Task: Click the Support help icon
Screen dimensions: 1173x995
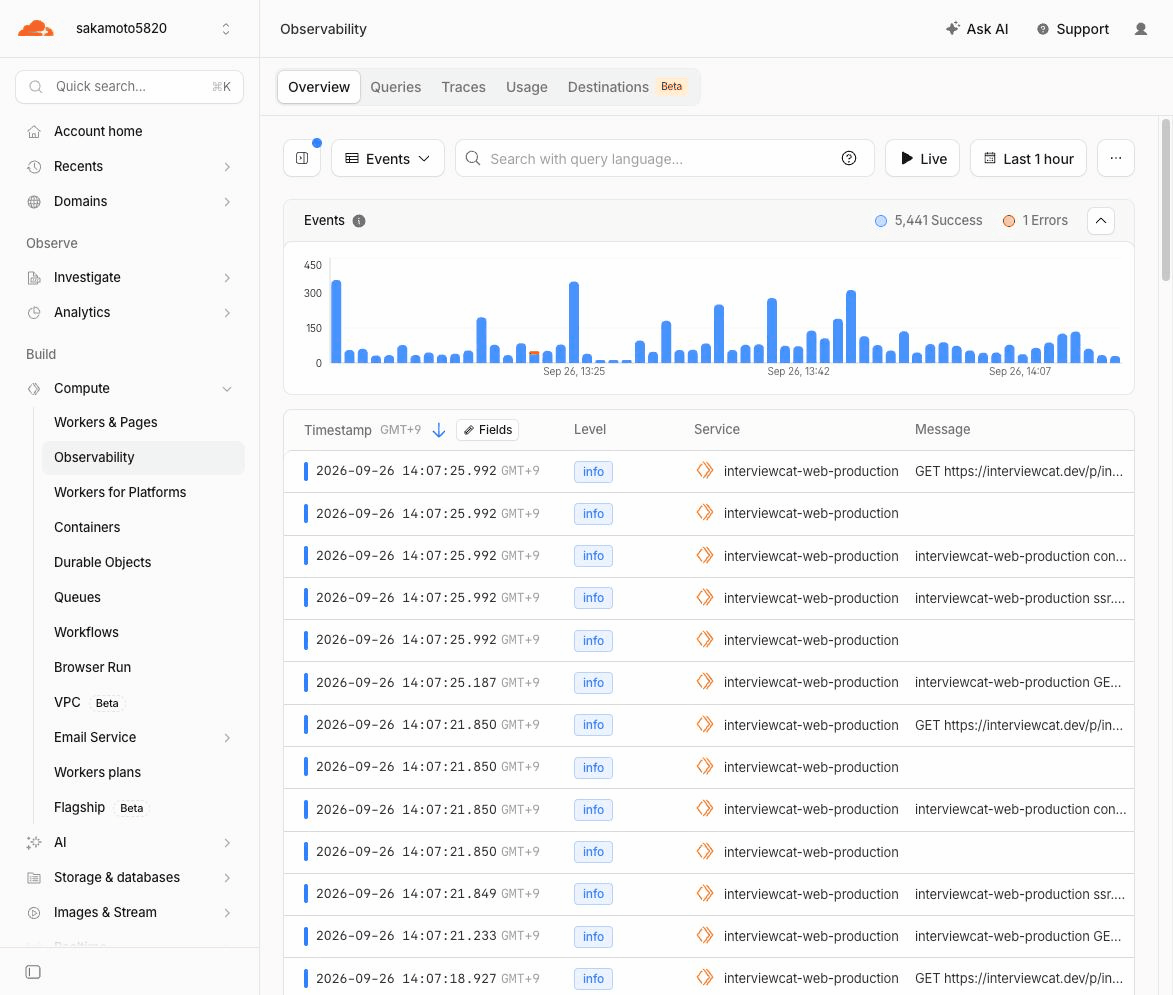Action: [x=1042, y=29]
